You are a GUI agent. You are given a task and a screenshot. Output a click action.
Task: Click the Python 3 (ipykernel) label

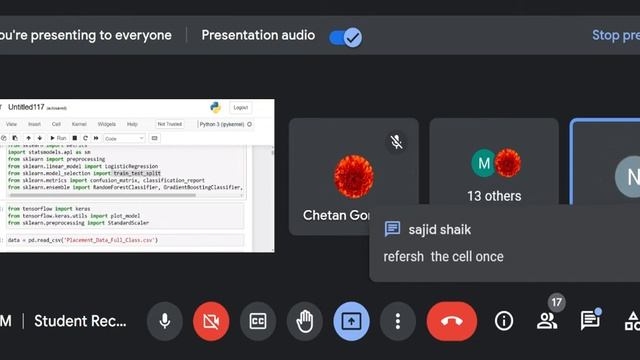pyautogui.click(x=222, y=124)
